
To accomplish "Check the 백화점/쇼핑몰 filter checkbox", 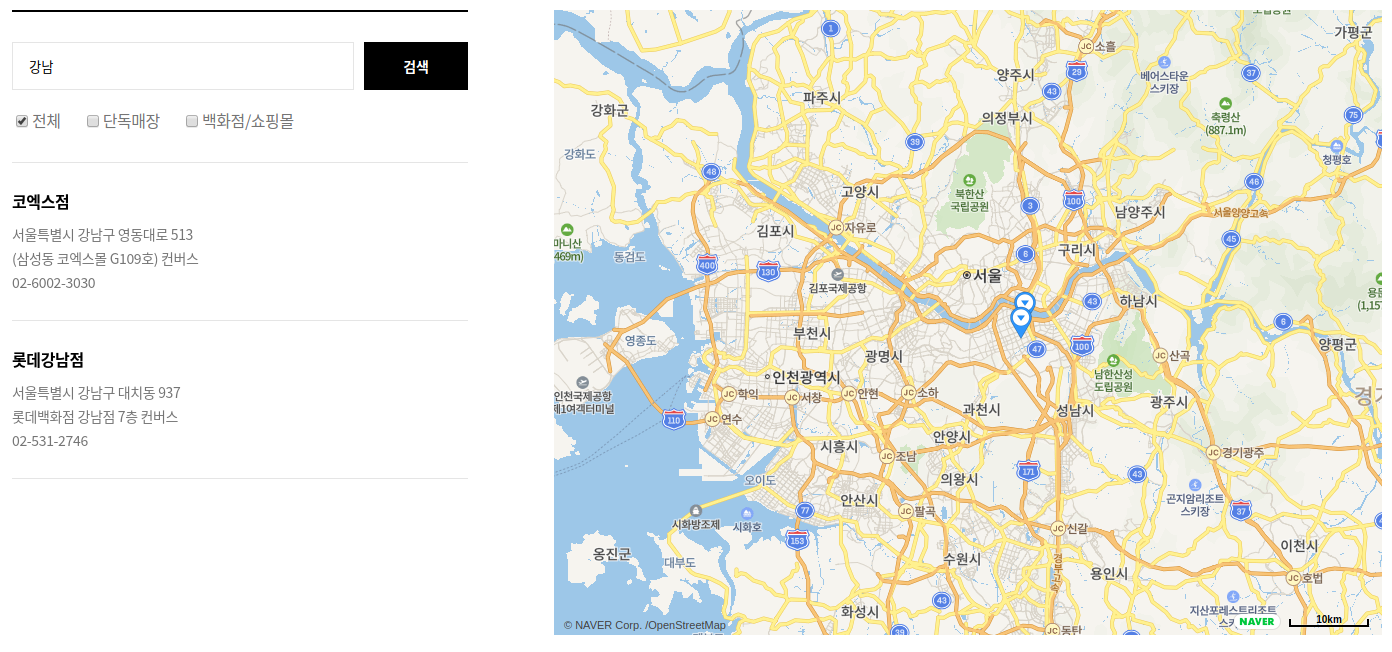I will pyautogui.click(x=192, y=121).
